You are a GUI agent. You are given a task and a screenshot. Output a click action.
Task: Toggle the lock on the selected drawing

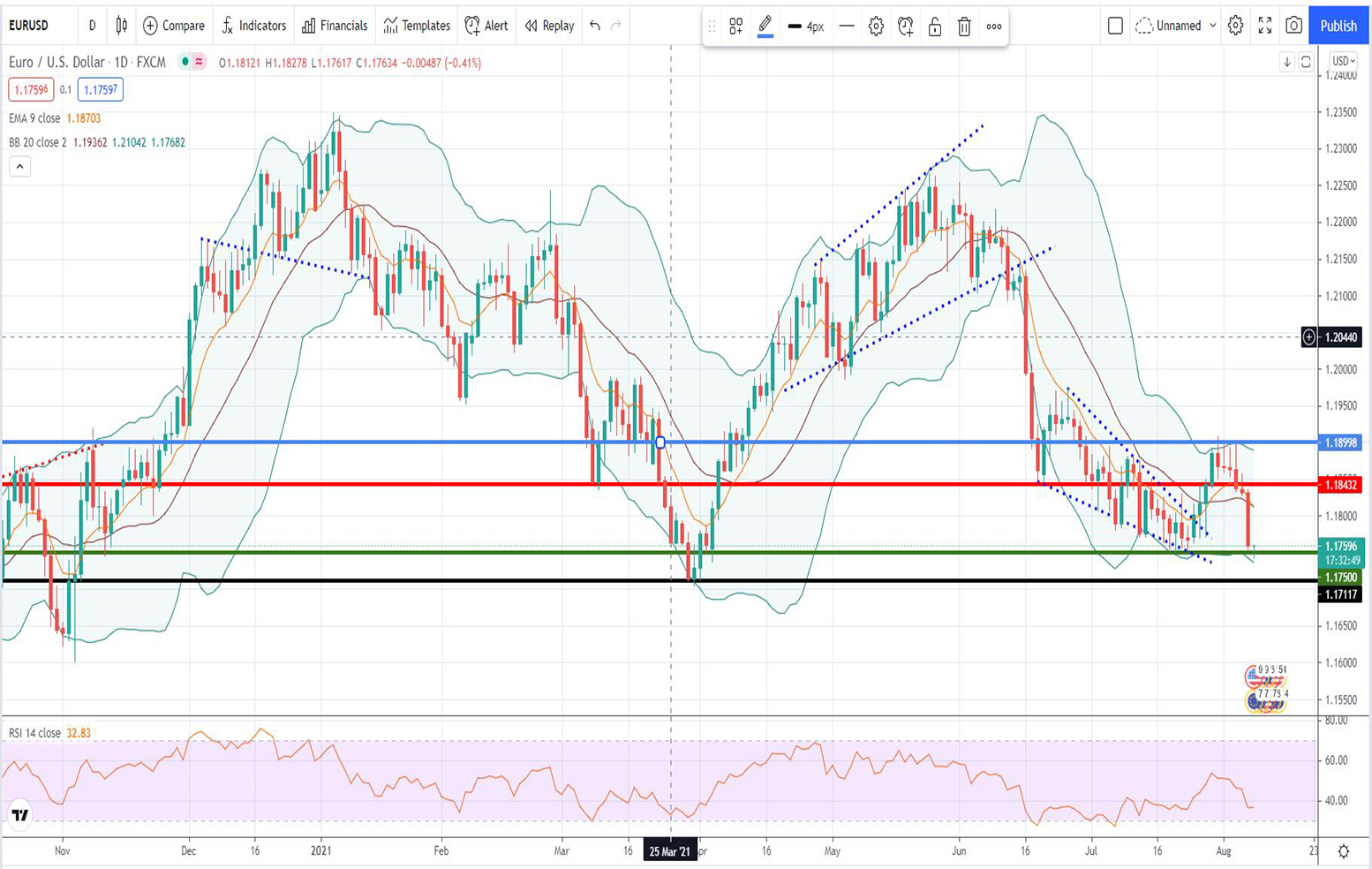(x=935, y=26)
